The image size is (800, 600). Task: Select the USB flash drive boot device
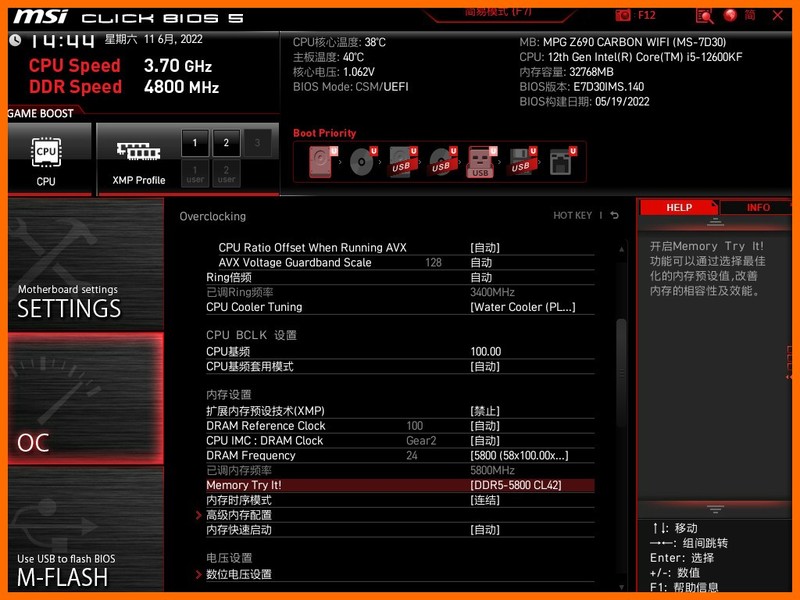pos(480,162)
